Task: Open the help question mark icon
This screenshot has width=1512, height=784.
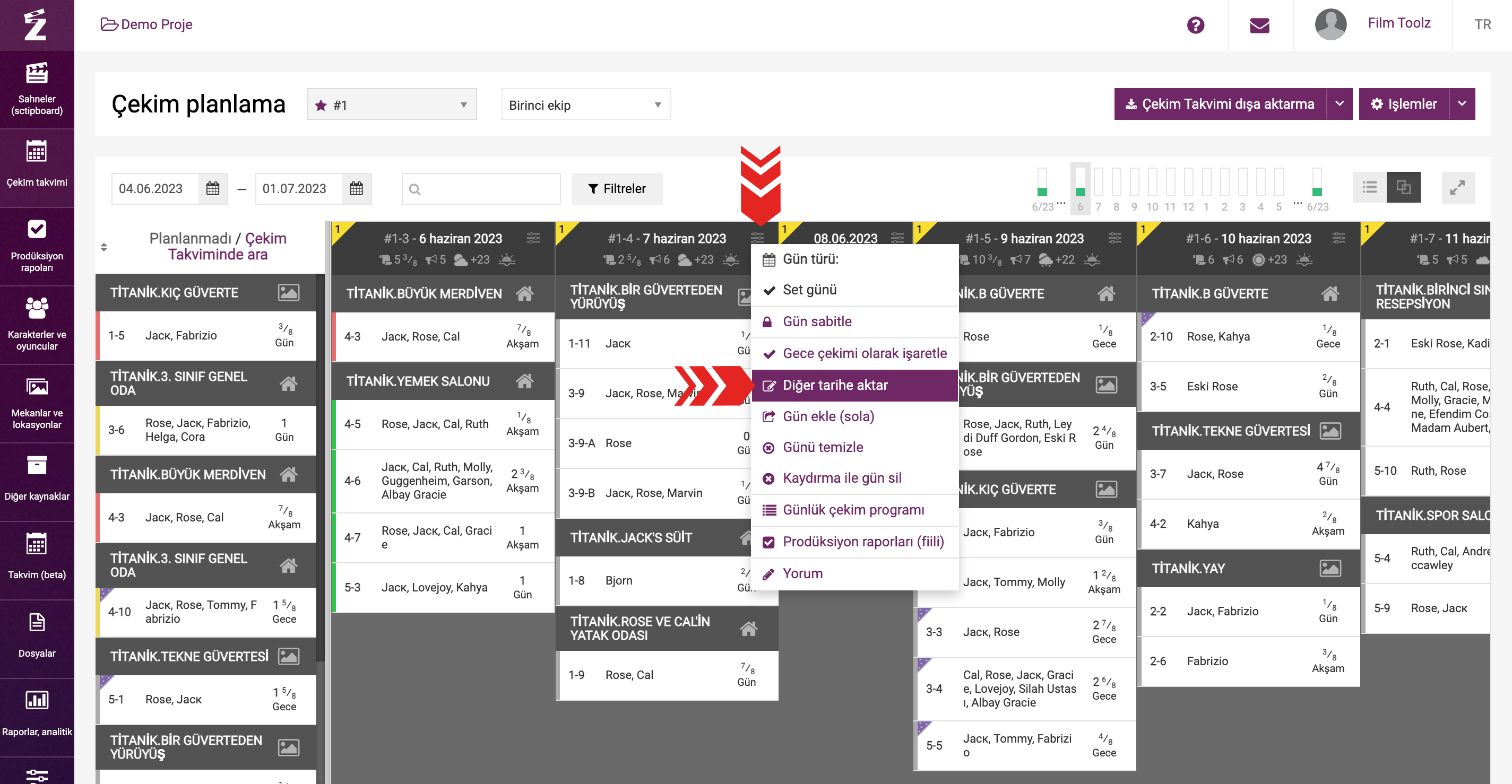Action: click(1195, 25)
